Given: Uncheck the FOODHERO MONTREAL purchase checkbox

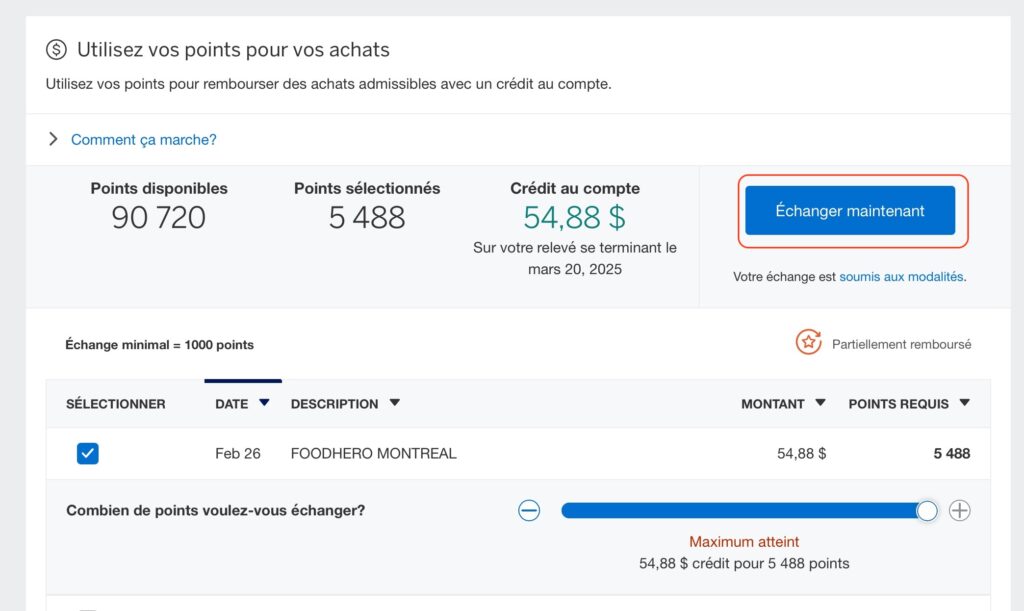Looking at the screenshot, I should (88, 454).
